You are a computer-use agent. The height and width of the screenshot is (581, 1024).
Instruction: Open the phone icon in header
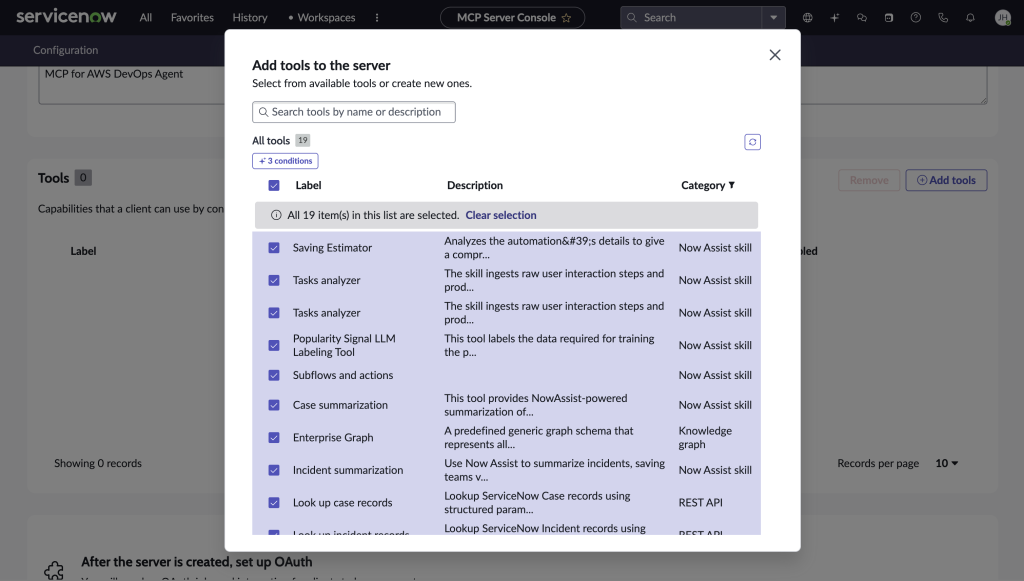tap(943, 18)
